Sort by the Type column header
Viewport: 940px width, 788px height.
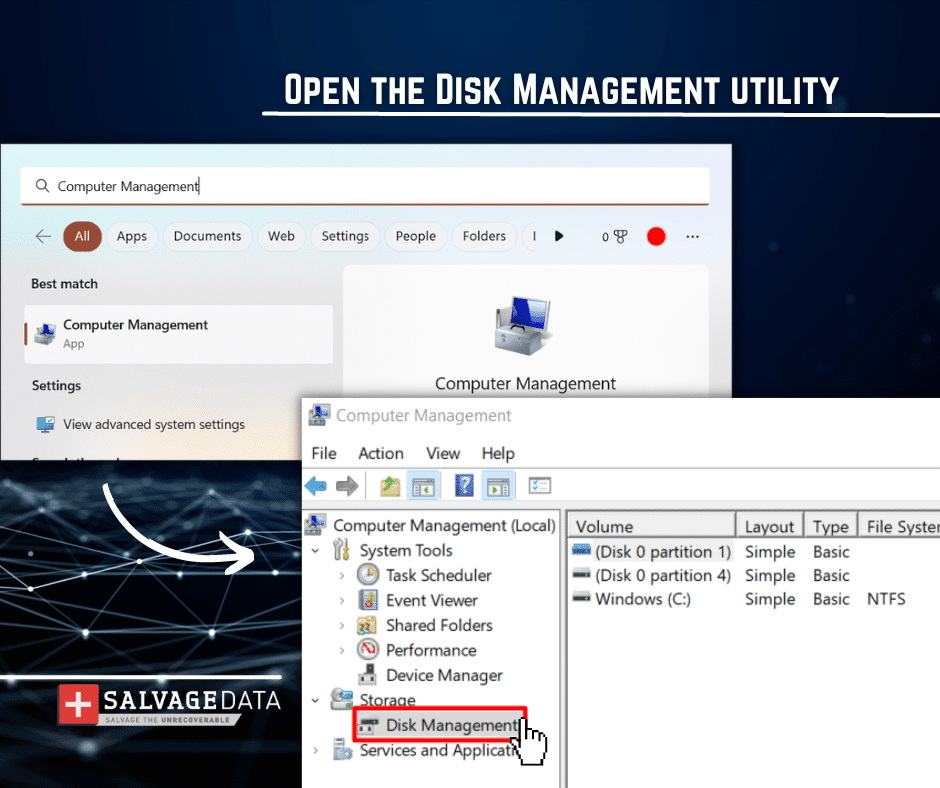(x=831, y=527)
